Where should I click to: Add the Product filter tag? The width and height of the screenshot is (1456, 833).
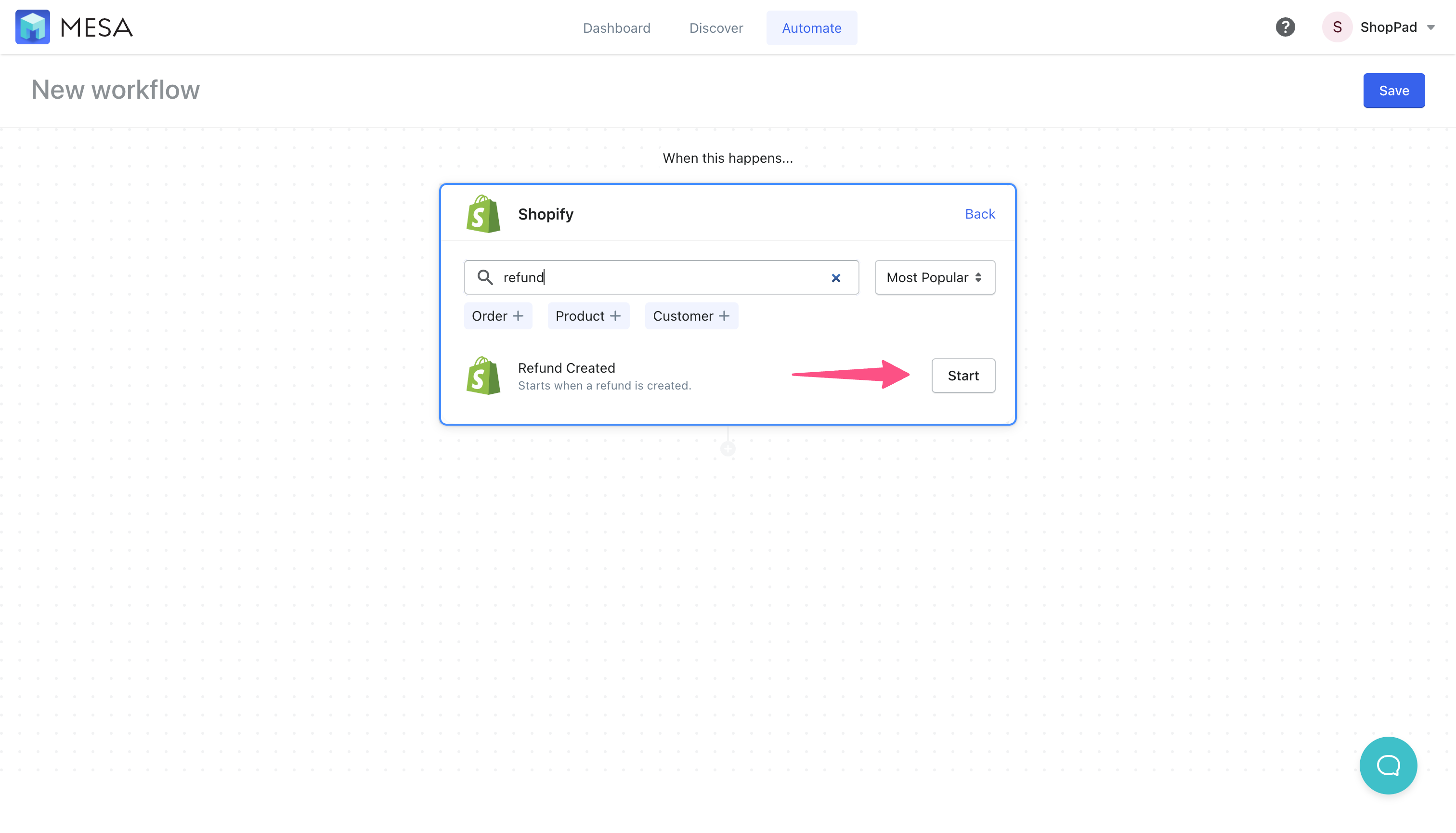588,316
